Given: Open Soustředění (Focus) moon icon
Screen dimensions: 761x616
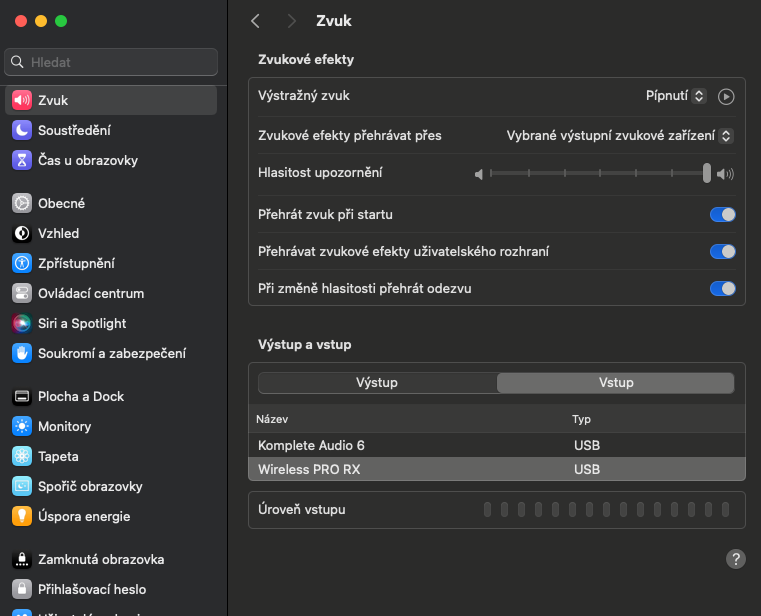Looking at the screenshot, I should tap(22, 130).
